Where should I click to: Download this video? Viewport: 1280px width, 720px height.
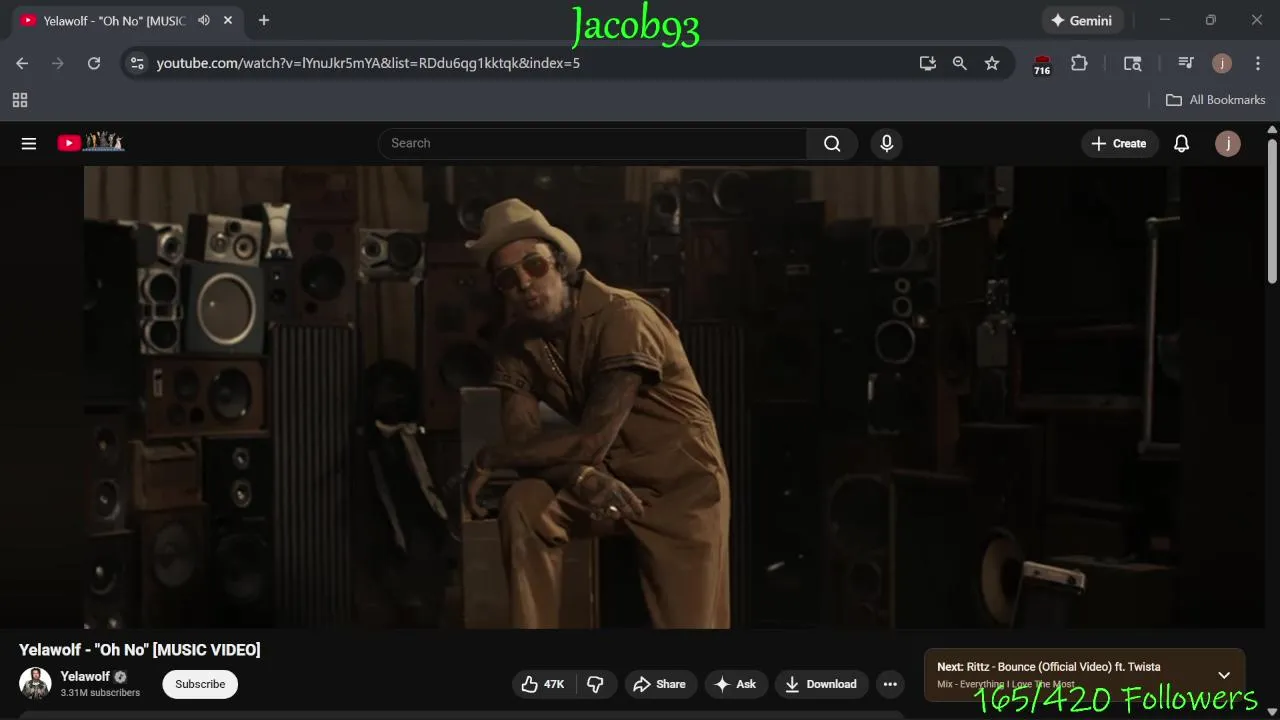click(x=821, y=684)
